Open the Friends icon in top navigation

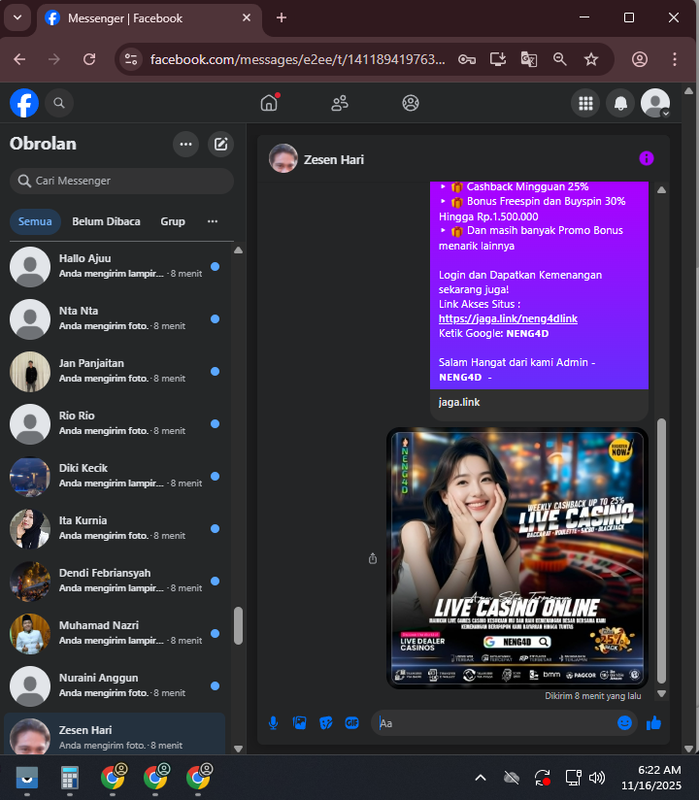(x=340, y=103)
